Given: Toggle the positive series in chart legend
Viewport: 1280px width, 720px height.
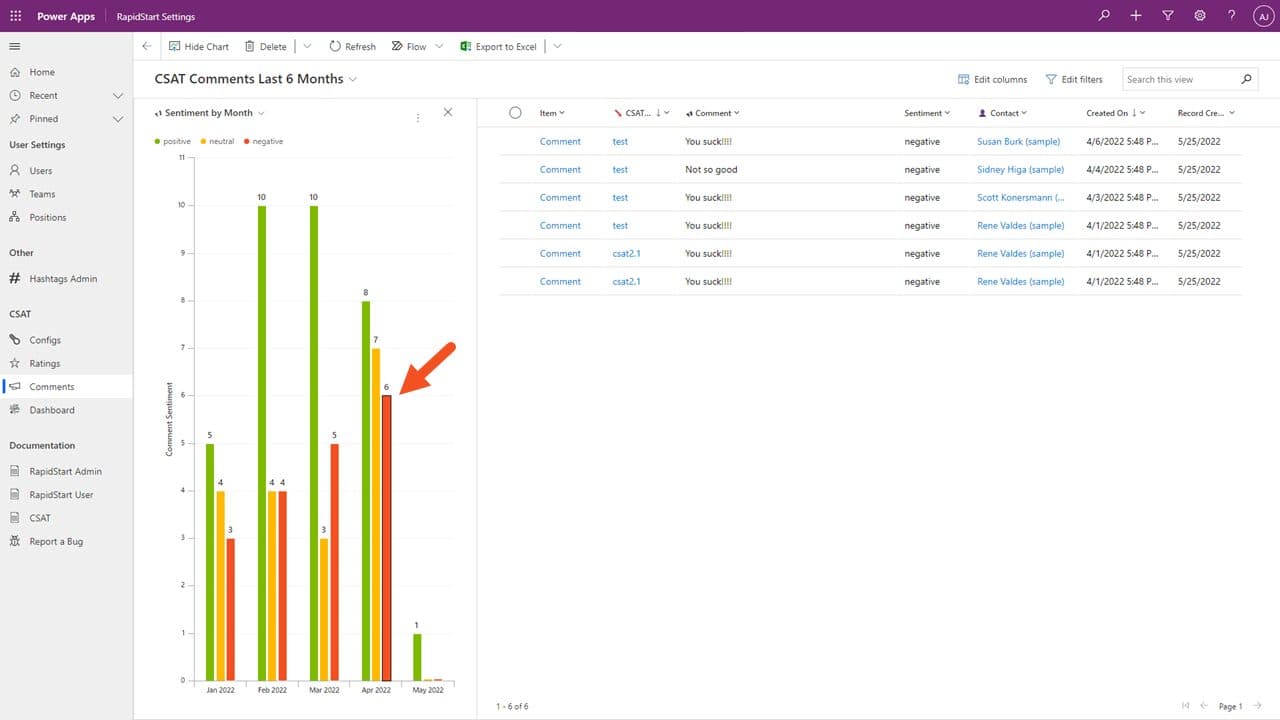Looking at the screenshot, I should coord(173,141).
